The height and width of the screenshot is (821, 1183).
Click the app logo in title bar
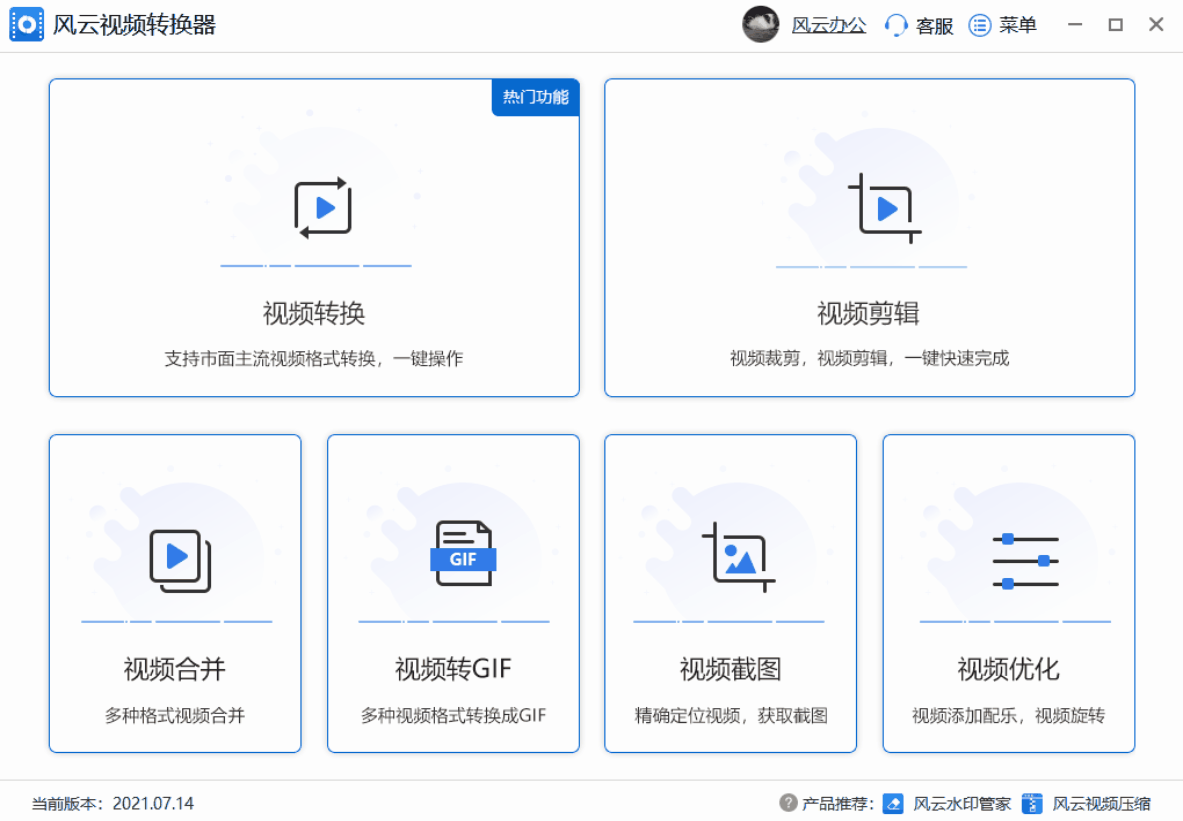point(27,25)
